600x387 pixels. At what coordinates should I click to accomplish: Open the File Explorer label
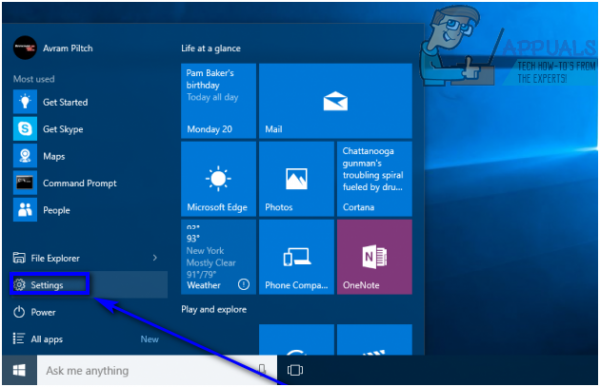(x=55, y=258)
